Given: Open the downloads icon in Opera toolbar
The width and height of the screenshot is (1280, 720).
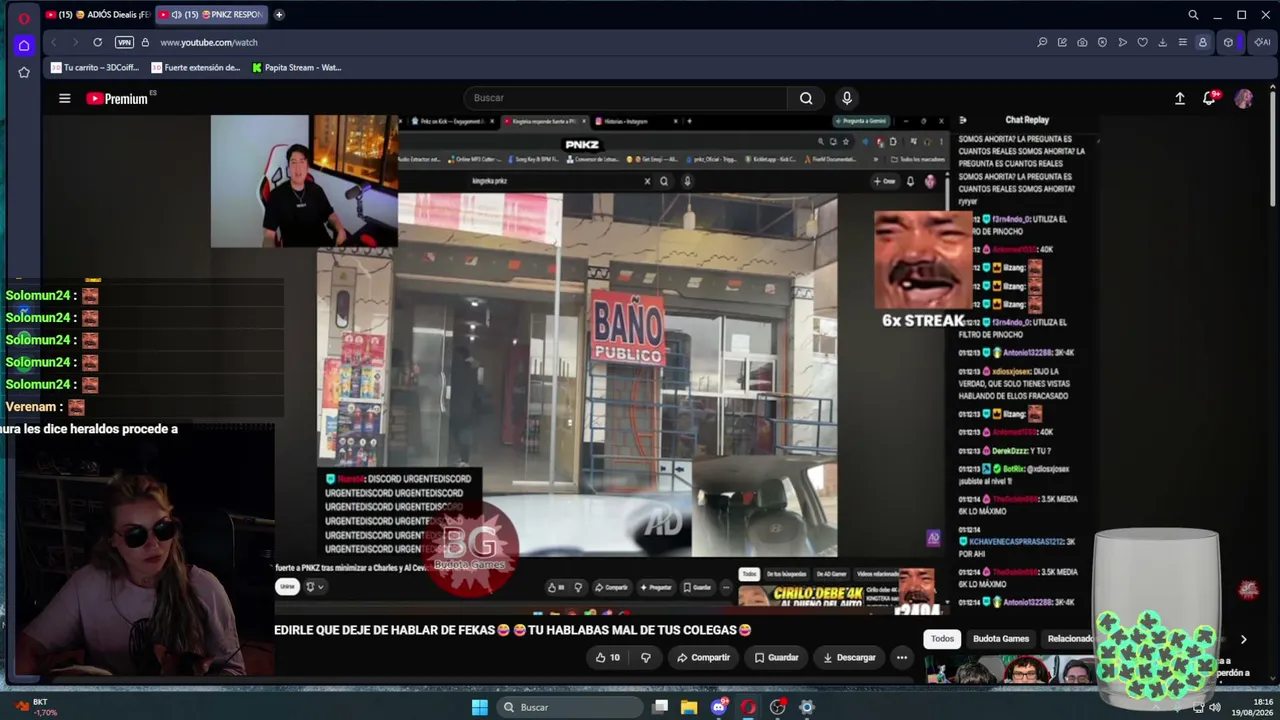Looking at the screenshot, I should [x=1162, y=43].
